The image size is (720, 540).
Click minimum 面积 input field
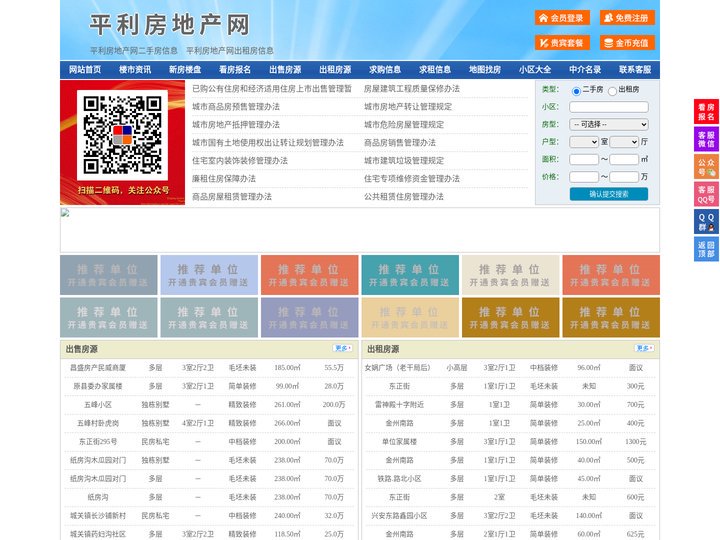point(584,159)
